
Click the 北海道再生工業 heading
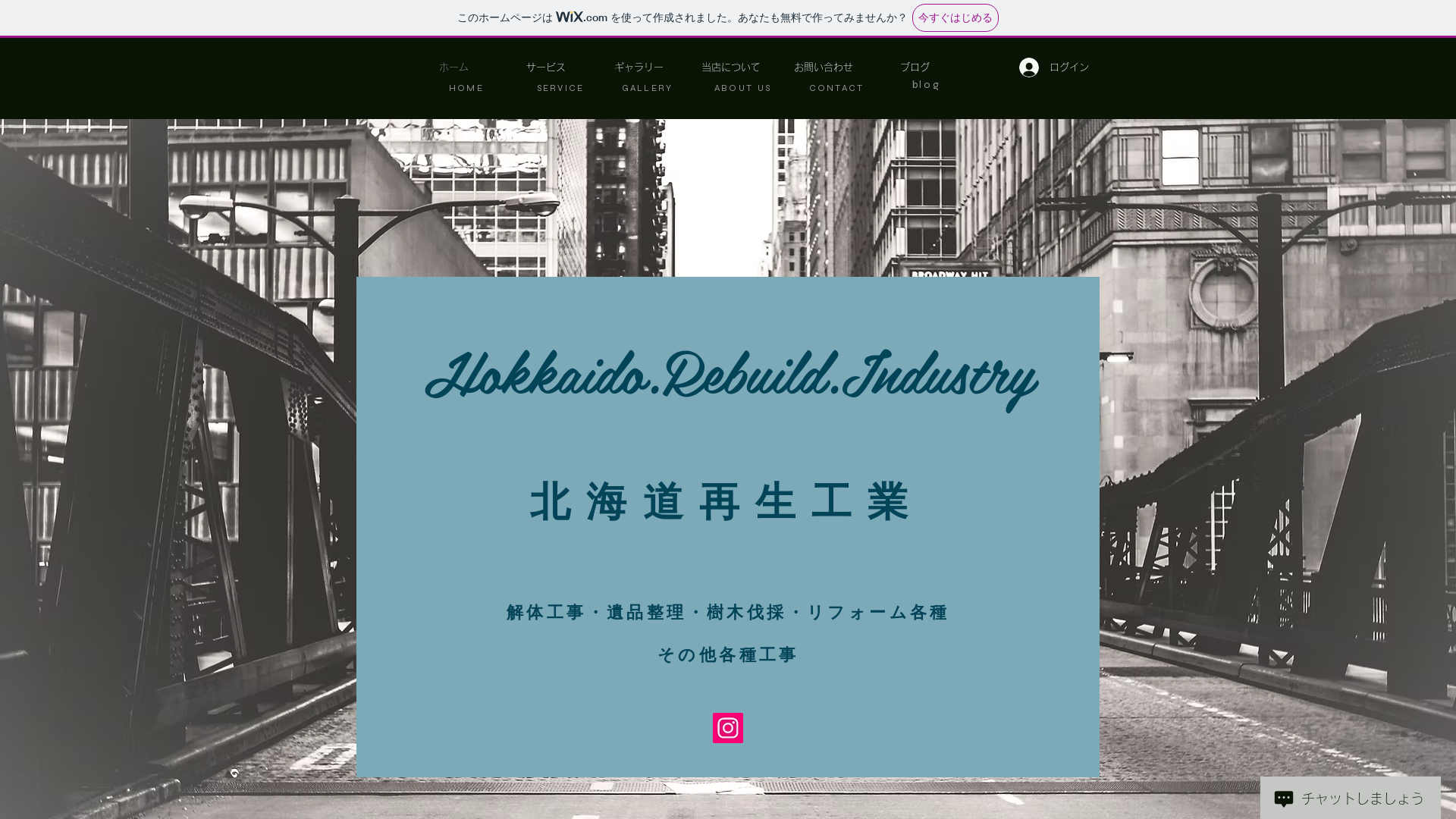[x=720, y=501]
